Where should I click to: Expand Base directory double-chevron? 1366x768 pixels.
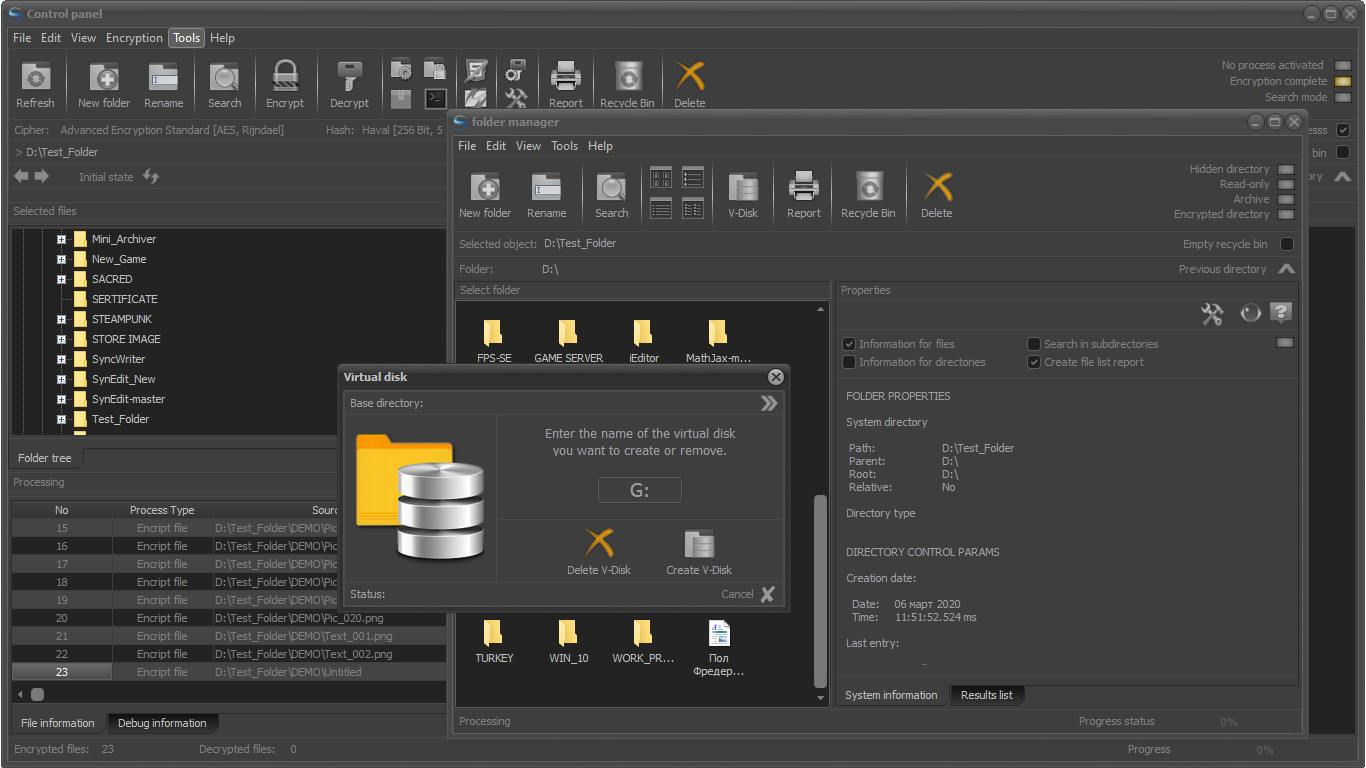click(x=768, y=403)
